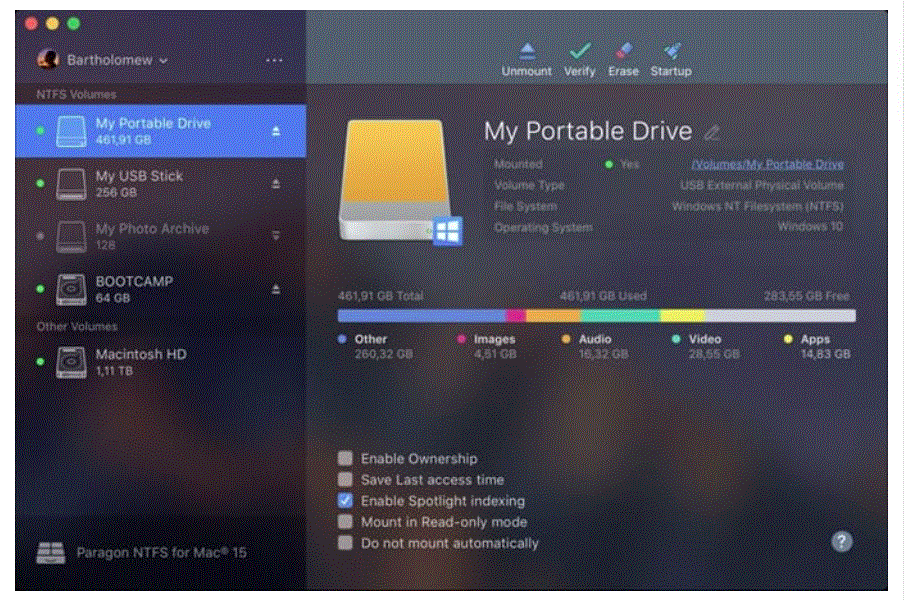Viewport: 904px width, 601px height.
Task: Click the 461,91 GB Total label
Action: [x=381, y=296]
